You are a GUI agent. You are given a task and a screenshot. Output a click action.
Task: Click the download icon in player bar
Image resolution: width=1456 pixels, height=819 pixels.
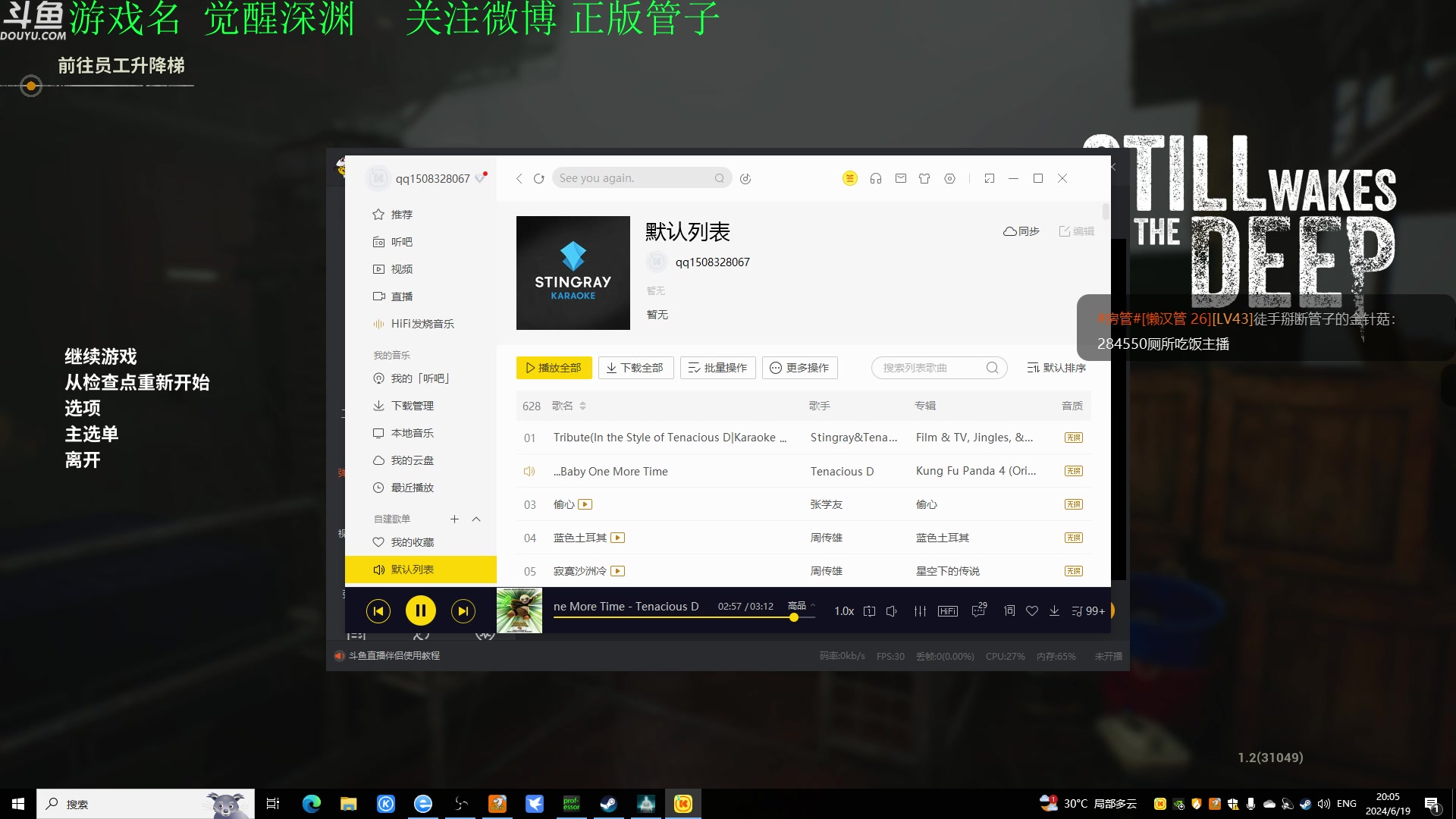1054,610
